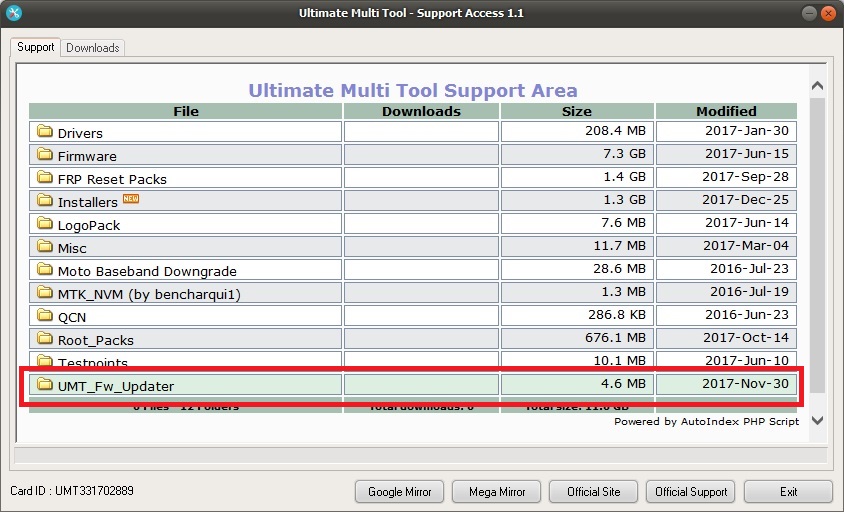Open the Installers folder link

tap(87, 202)
